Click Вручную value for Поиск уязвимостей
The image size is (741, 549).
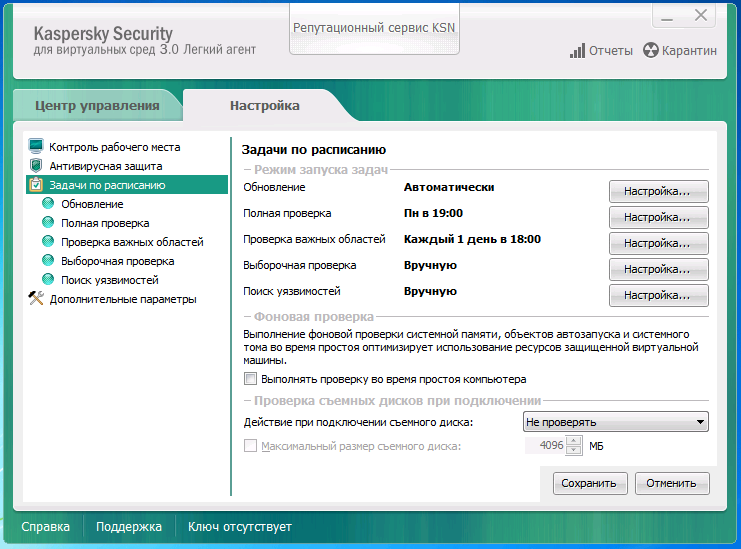[x=430, y=291]
